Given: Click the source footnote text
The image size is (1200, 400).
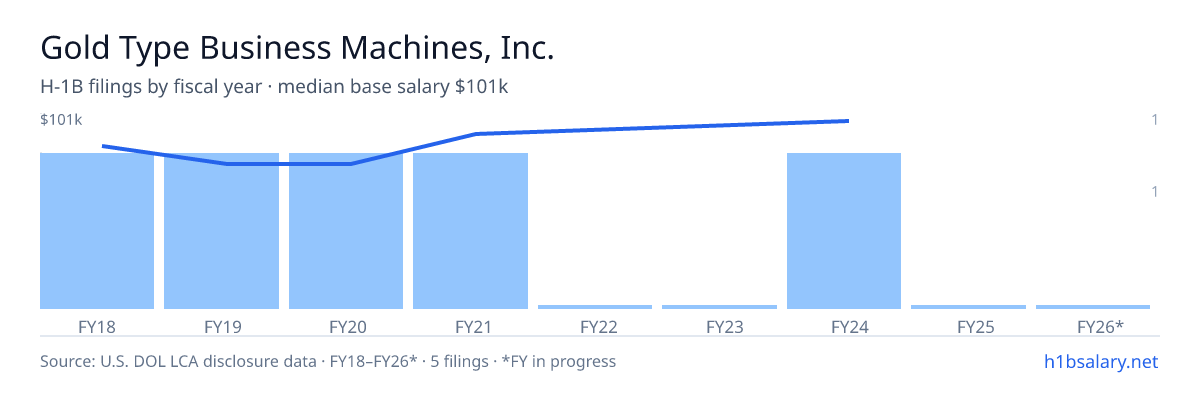Looking at the screenshot, I should (x=328, y=361).
